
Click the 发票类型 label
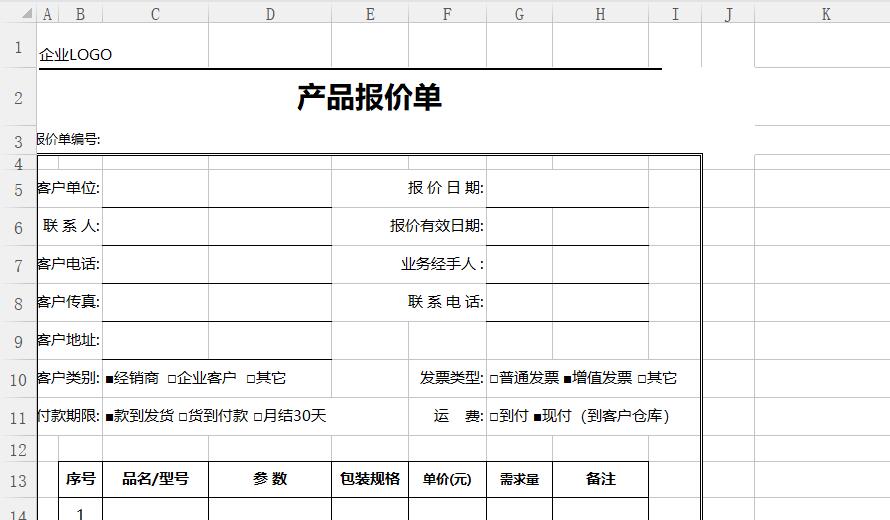pyautogui.click(x=452, y=378)
